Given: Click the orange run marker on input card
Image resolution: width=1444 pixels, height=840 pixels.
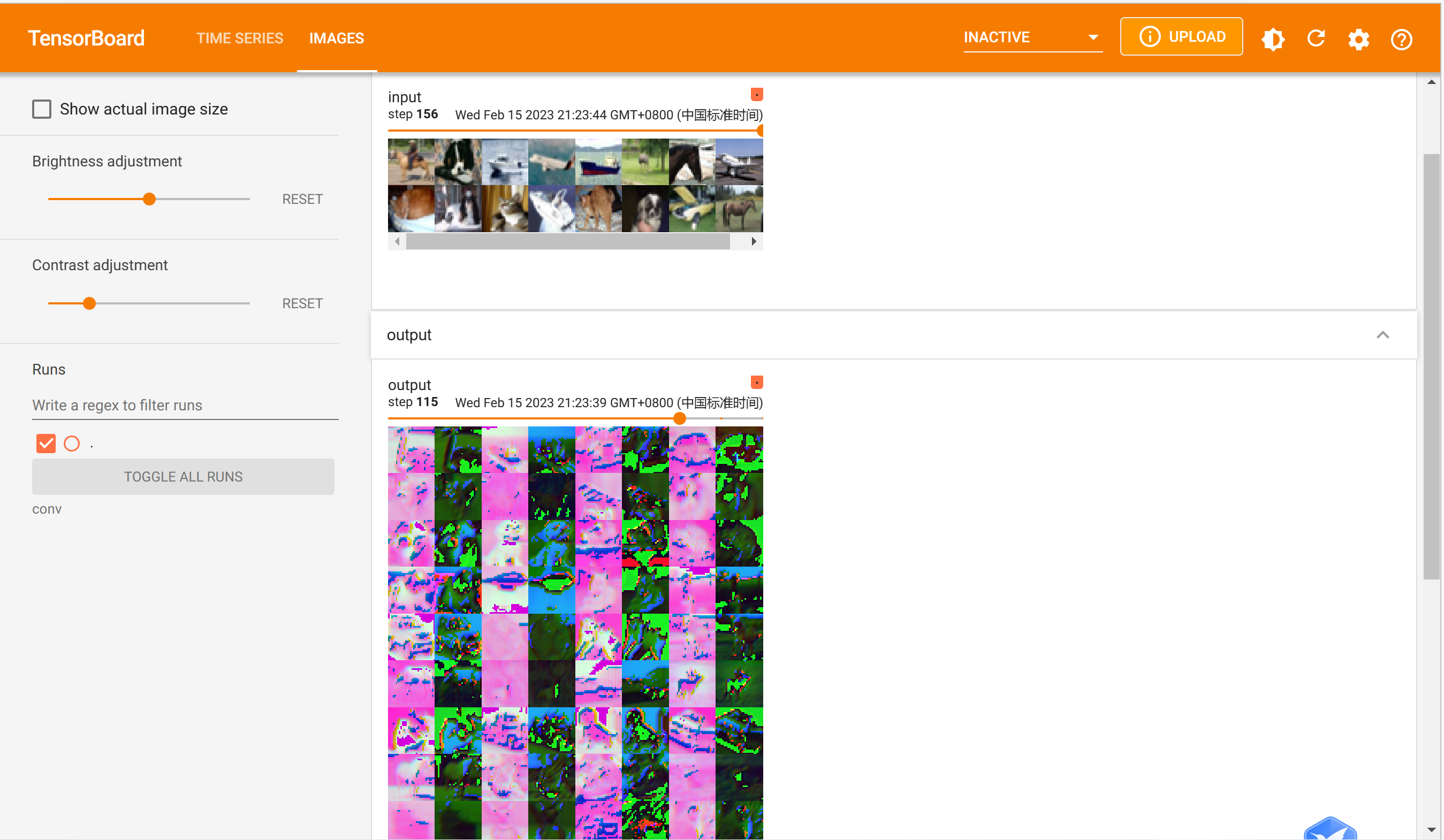Looking at the screenshot, I should (x=756, y=94).
